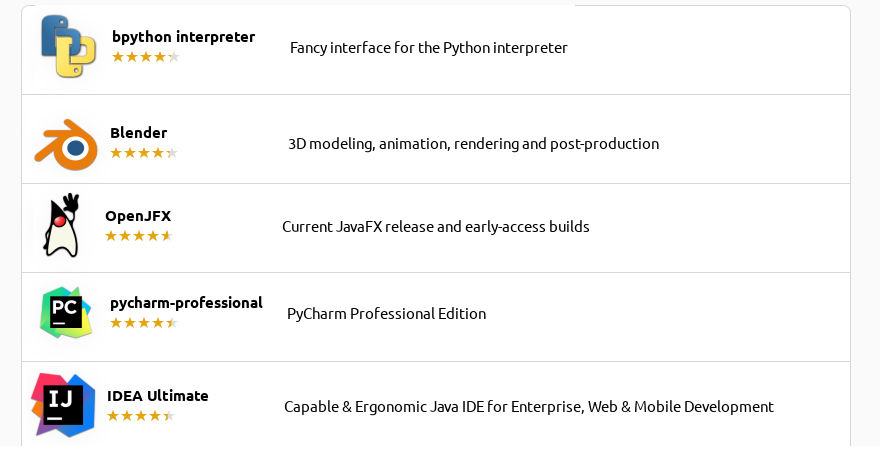Viewport: 883px width, 450px height.
Task: Open the Blender app title
Action: [x=139, y=133]
